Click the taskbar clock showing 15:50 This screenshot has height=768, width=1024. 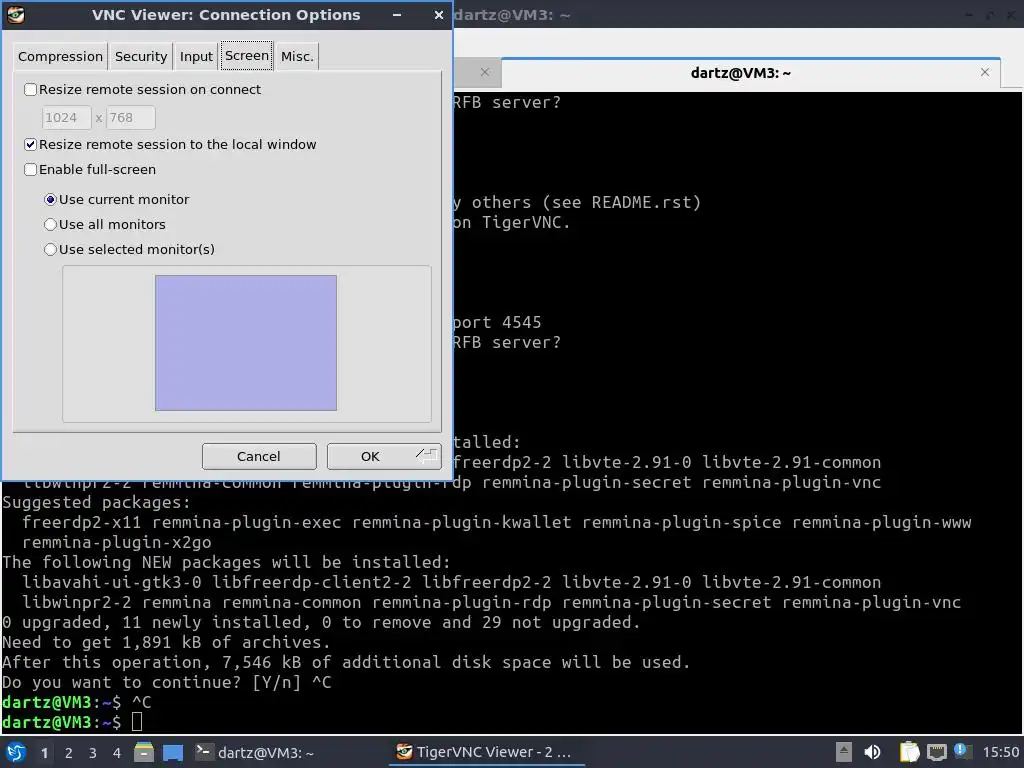click(1000, 752)
